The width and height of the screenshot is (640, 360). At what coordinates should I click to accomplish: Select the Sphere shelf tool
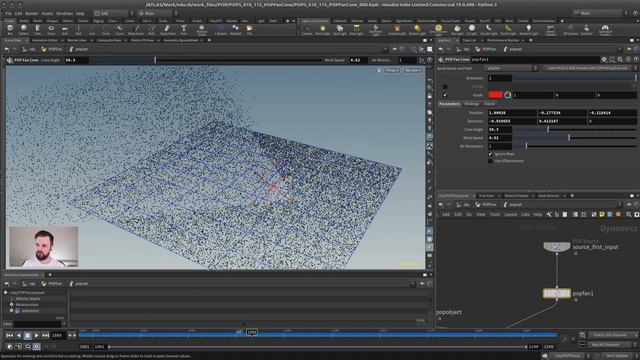pyautogui.click(x=24, y=29)
